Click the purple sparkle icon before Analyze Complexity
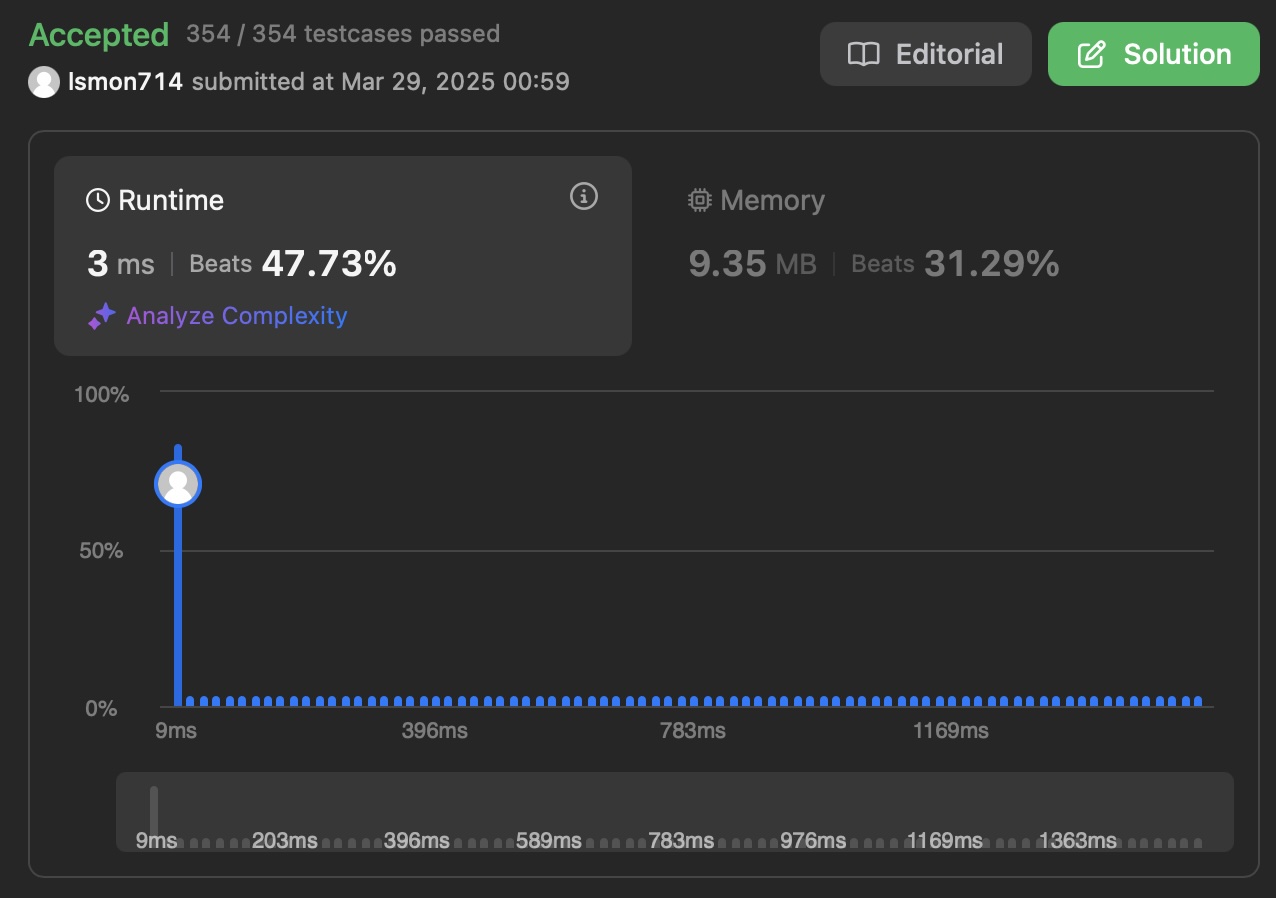1276x898 pixels. [101, 316]
